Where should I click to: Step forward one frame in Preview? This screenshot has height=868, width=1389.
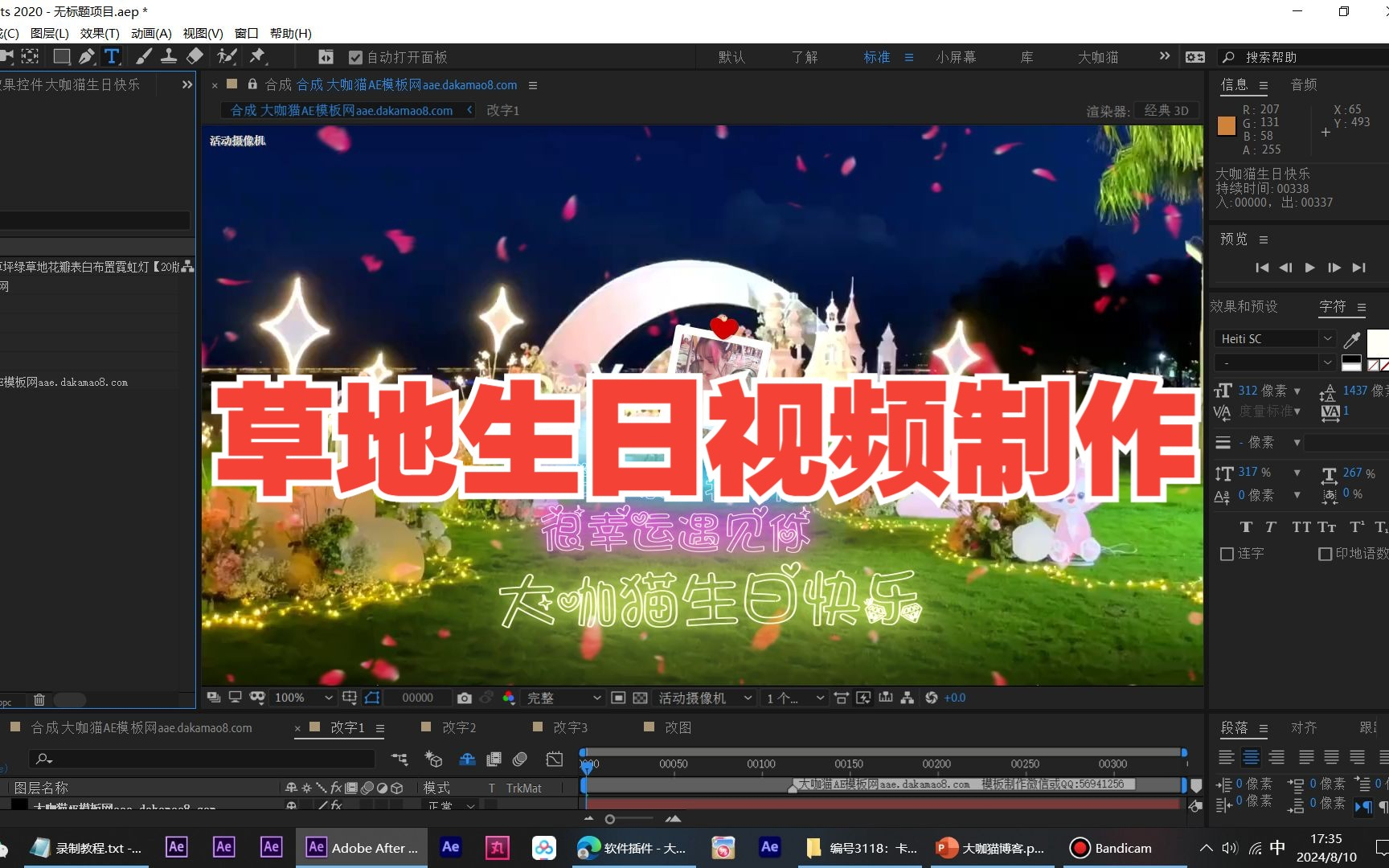click(1334, 268)
